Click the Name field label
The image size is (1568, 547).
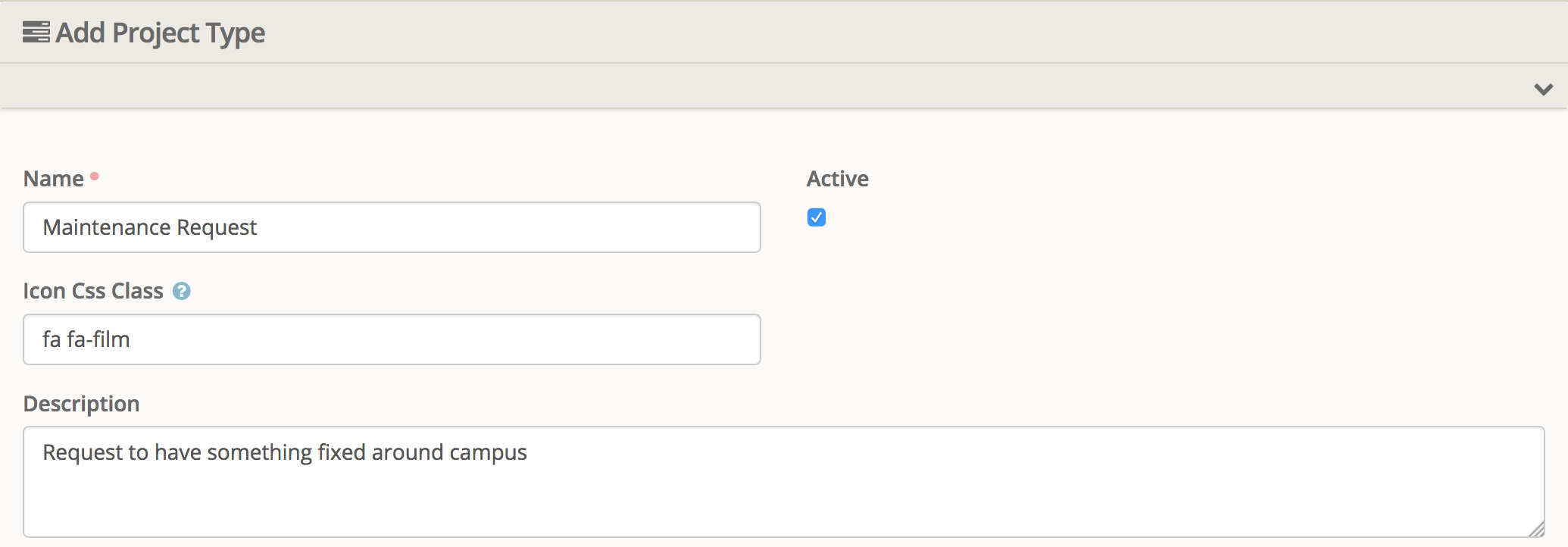(x=54, y=179)
